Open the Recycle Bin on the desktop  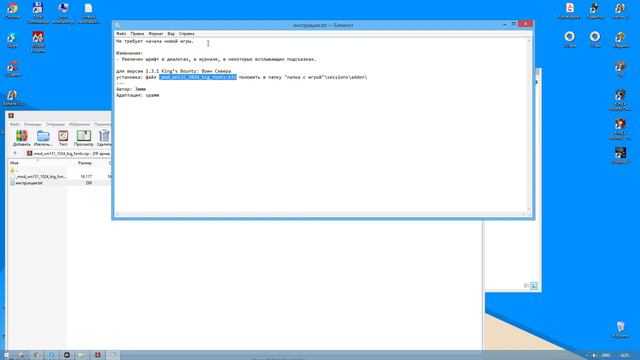pyautogui.click(x=620, y=329)
